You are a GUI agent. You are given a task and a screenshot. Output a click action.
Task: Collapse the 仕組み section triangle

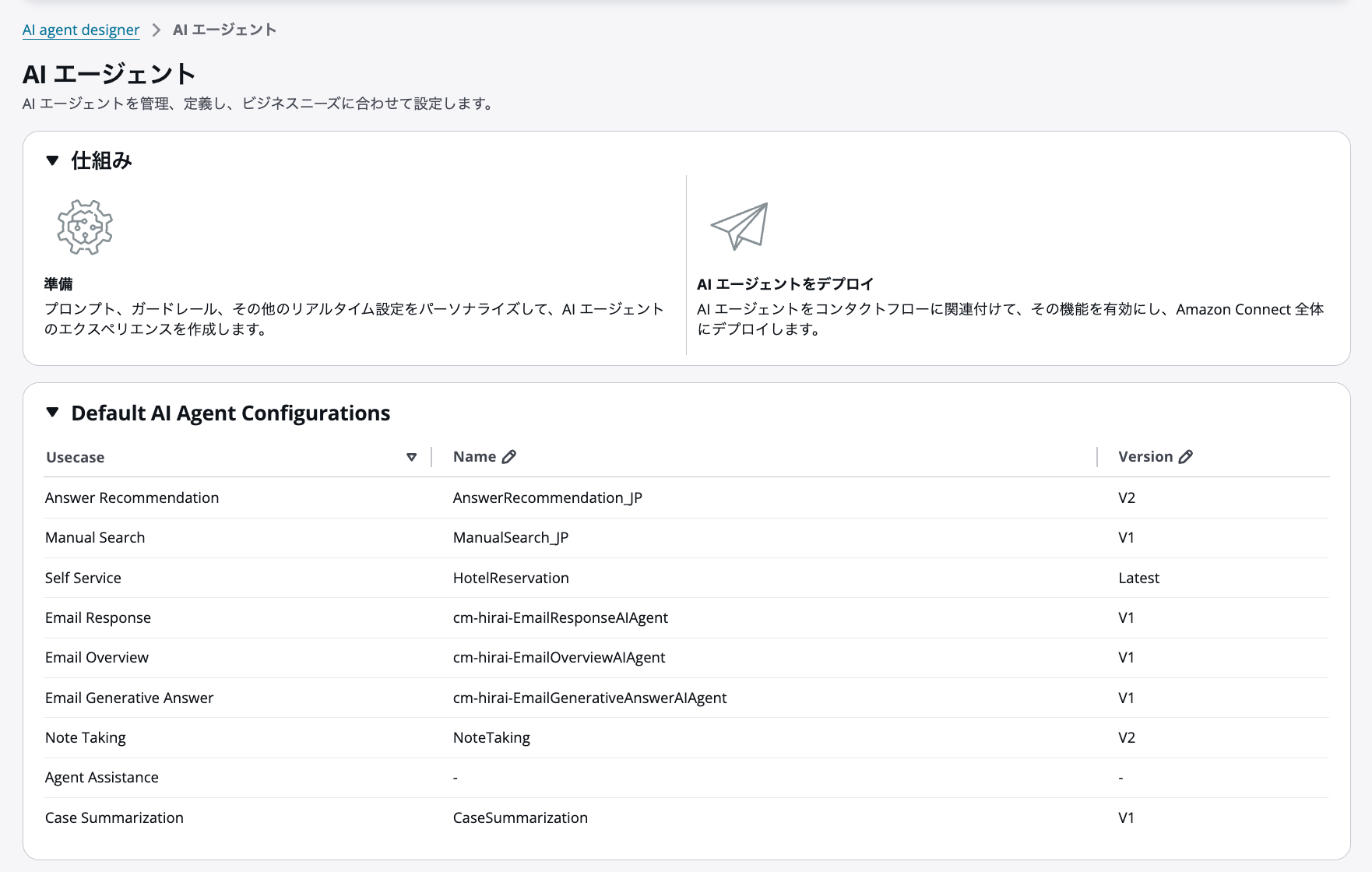tap(52, 160)
